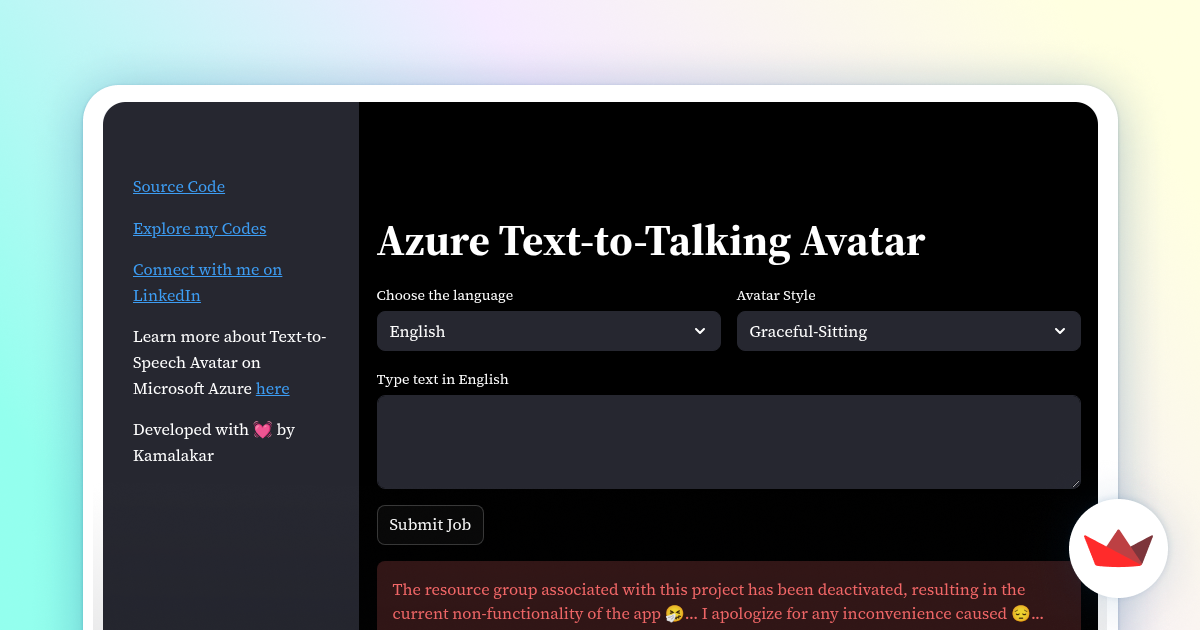The width and height of the screenshot is (1200, 630).
Task: Open the Avatar Style dropdown
Action: click(908, 331)
